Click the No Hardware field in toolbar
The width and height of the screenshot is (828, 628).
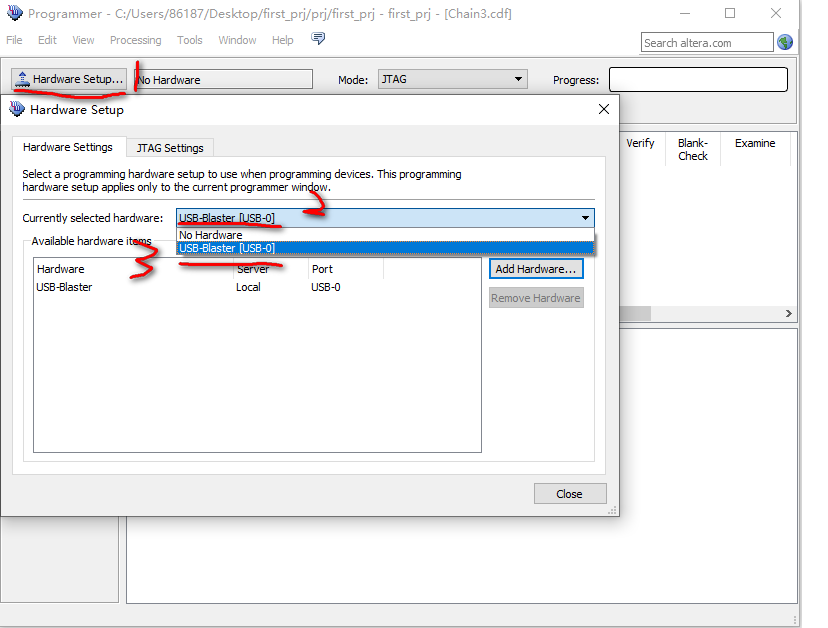tap(224, 80)
